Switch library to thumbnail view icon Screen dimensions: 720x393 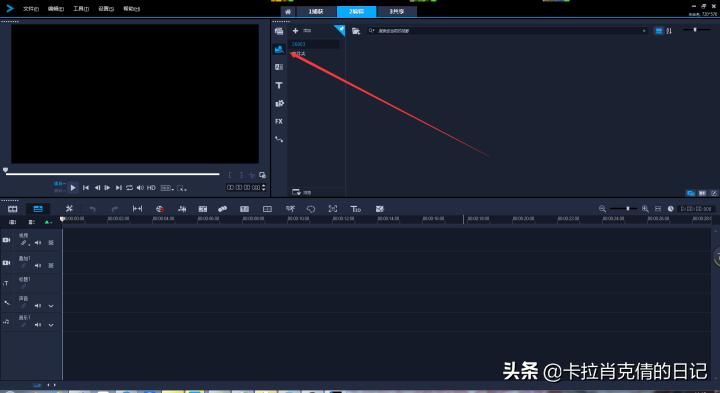click(x=659, y=31)
